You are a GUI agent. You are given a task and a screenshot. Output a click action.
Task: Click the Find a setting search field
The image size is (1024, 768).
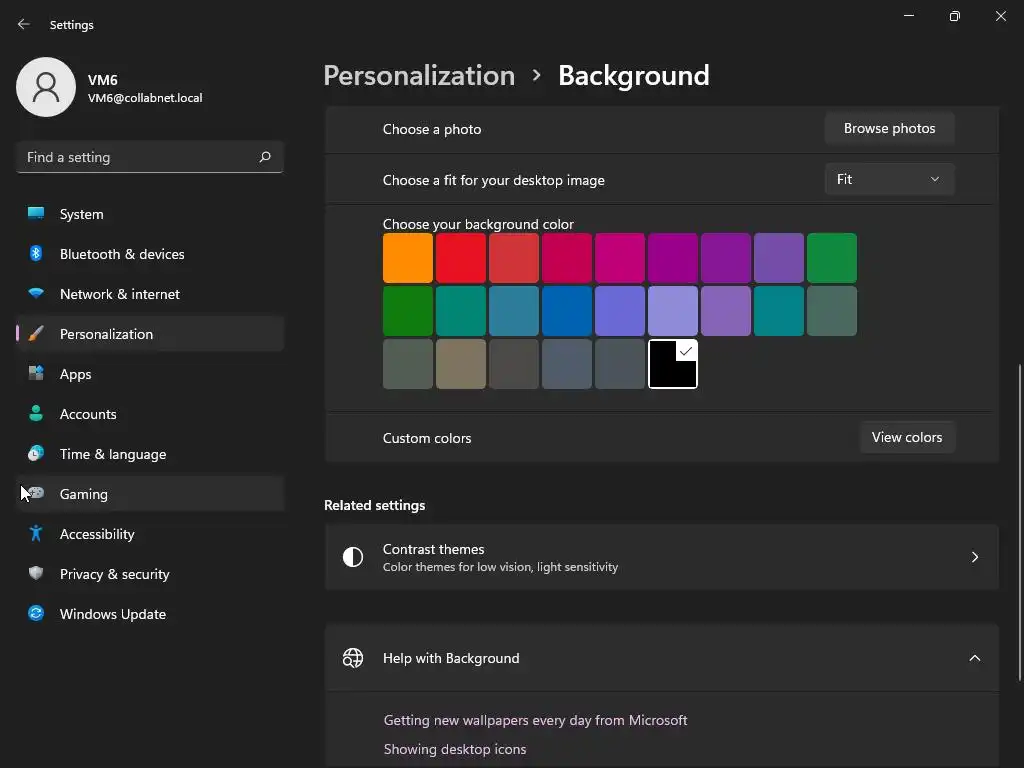[x=138, y=157]
